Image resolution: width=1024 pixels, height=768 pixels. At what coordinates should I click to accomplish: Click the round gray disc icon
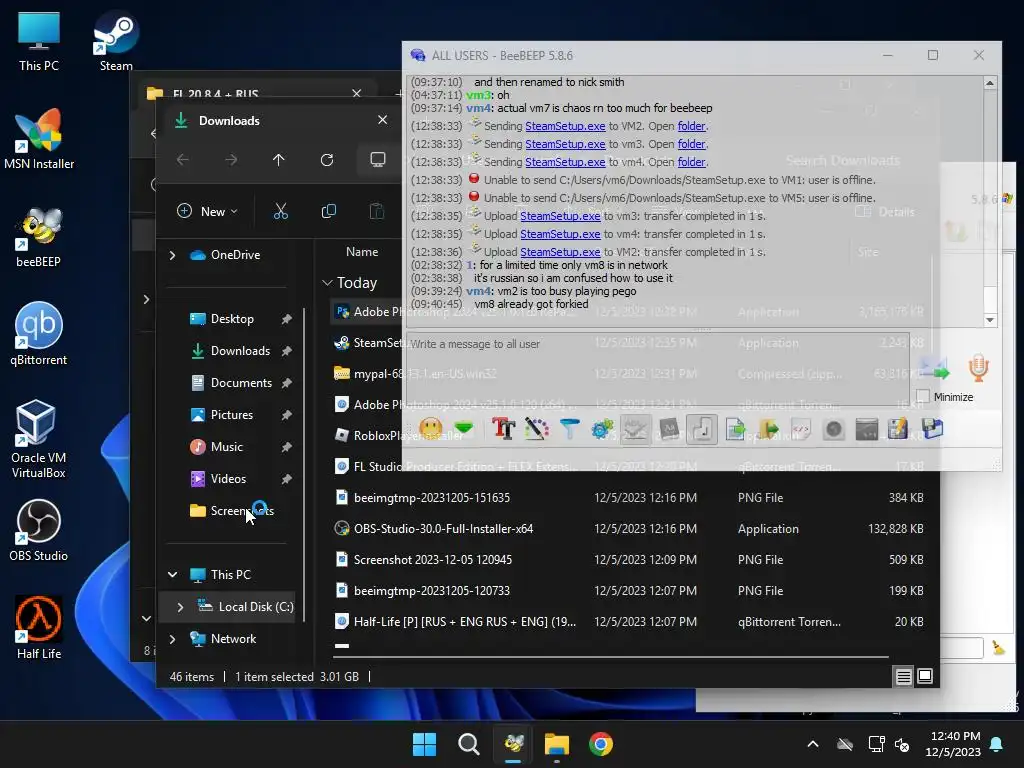click(834, 429)
